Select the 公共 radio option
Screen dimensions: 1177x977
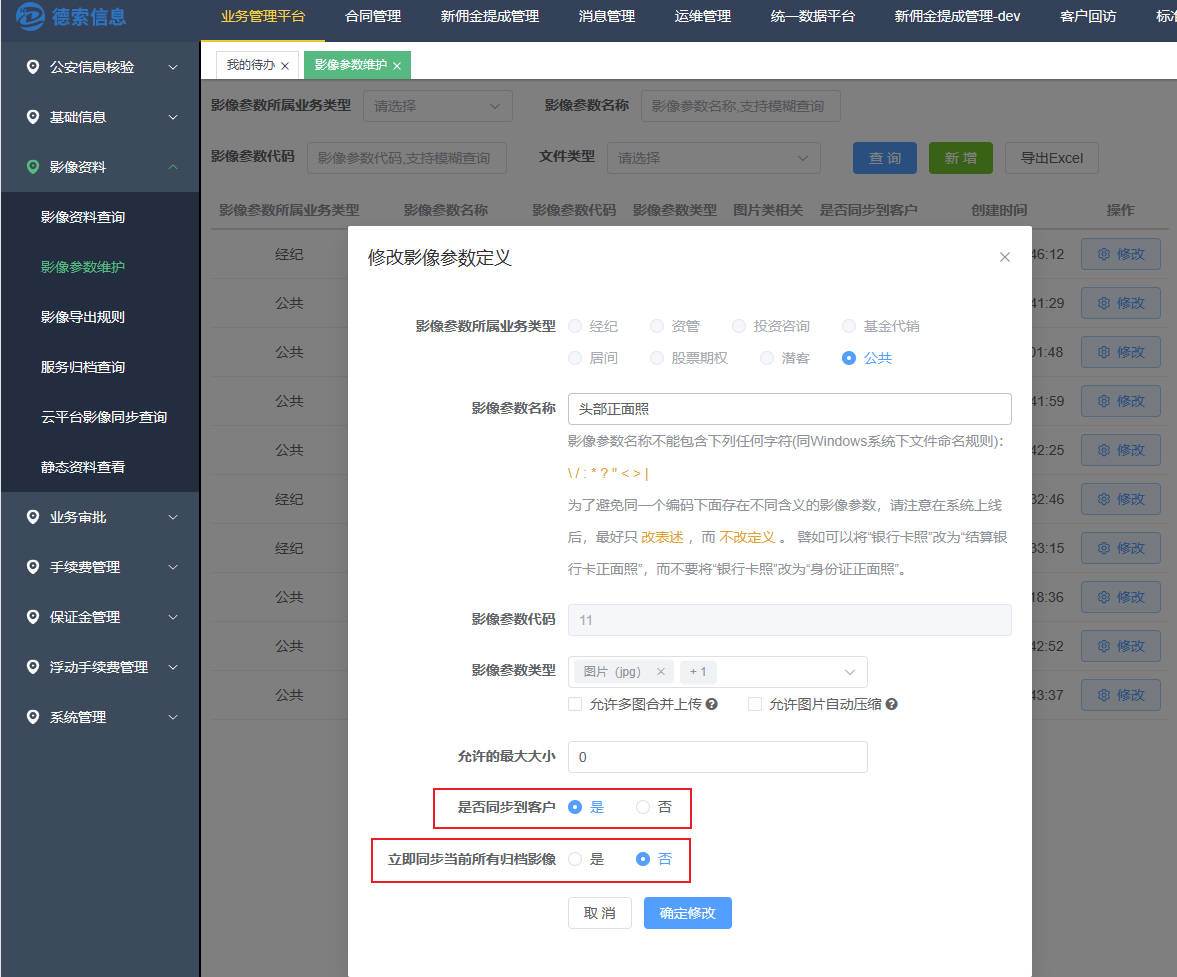[849, 358]
